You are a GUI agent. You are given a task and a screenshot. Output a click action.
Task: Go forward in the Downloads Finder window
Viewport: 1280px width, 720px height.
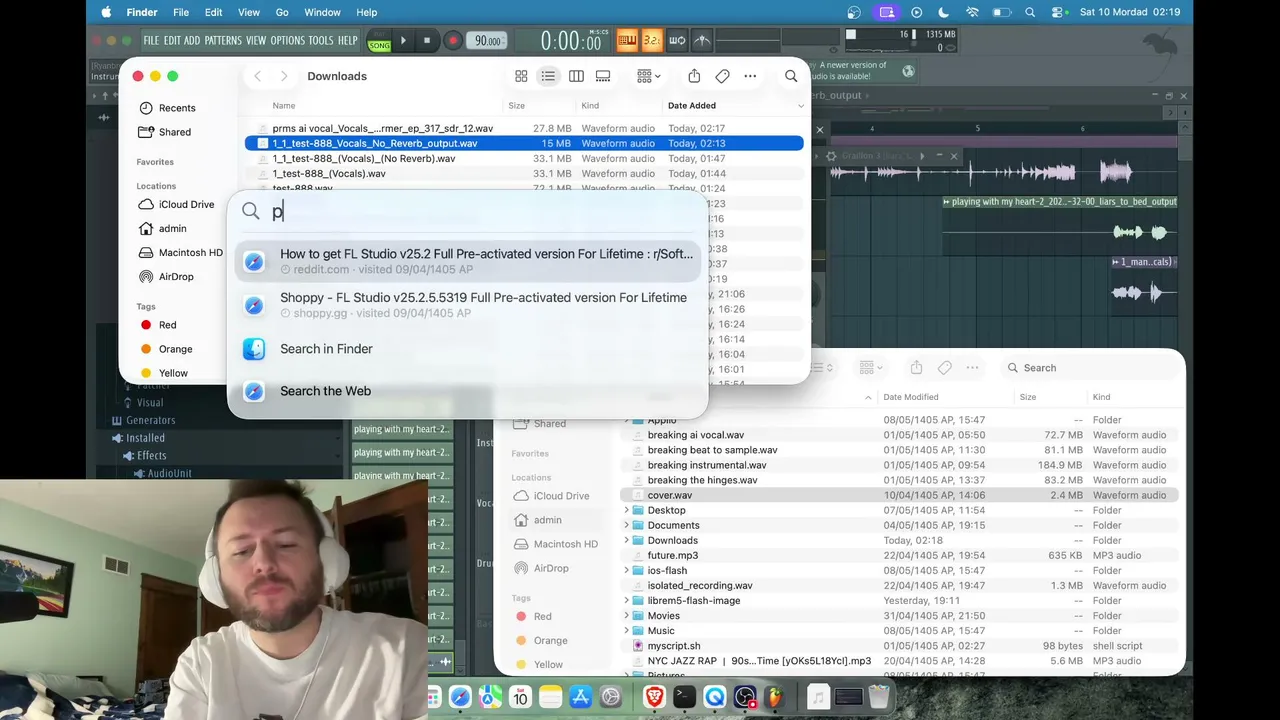(284, 76)
